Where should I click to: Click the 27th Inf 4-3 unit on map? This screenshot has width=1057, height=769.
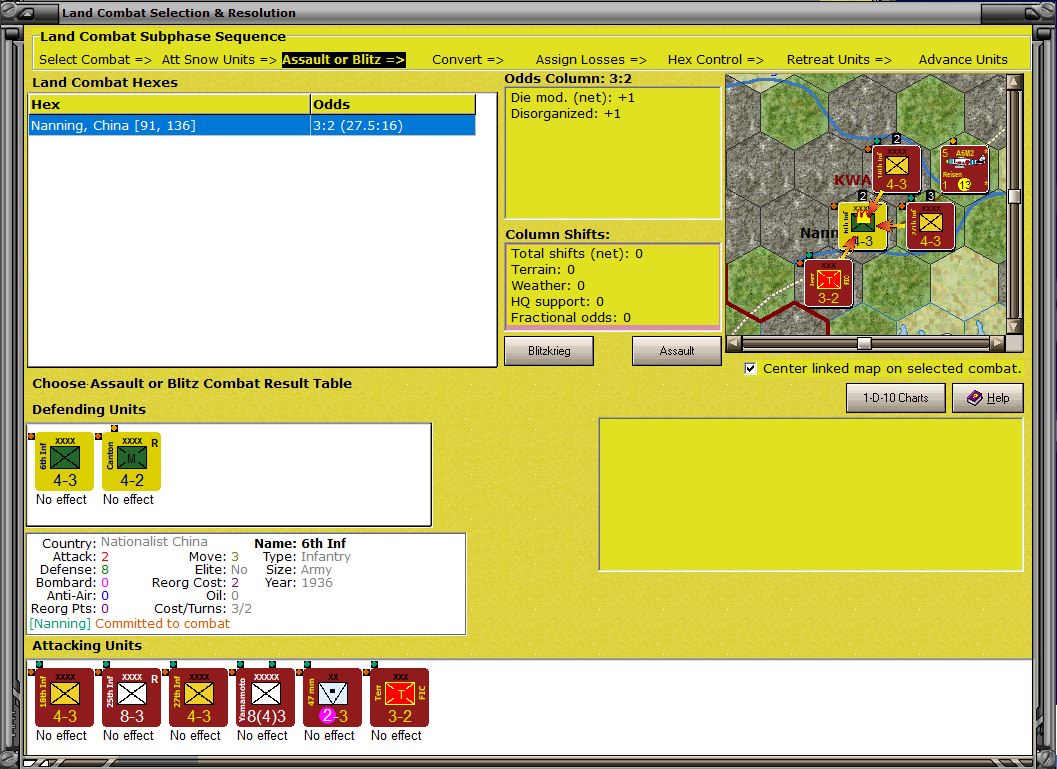[930, 226]
